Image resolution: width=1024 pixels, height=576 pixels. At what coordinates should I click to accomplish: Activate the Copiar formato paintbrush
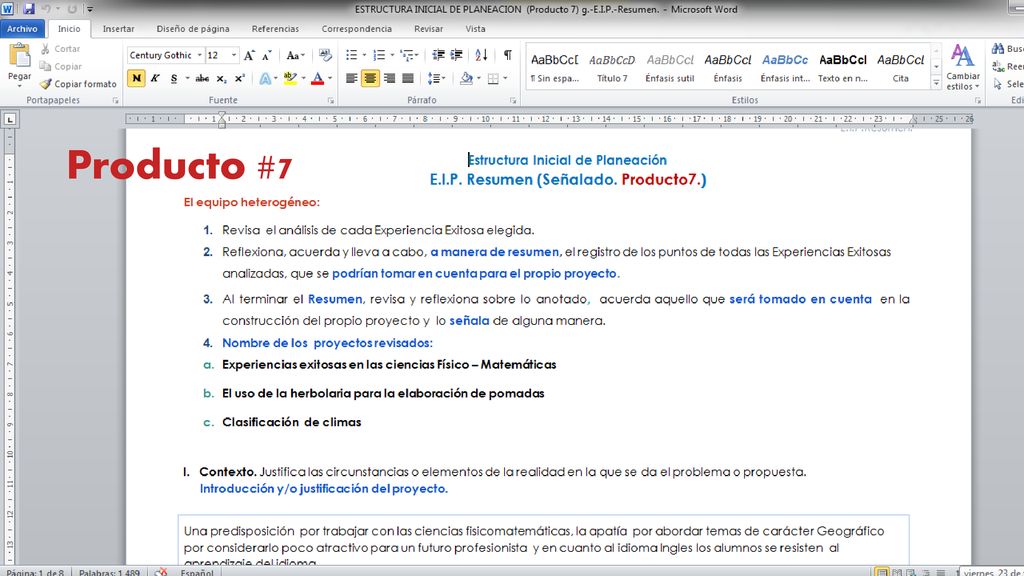pyautogui.click(x=78, y=84)
